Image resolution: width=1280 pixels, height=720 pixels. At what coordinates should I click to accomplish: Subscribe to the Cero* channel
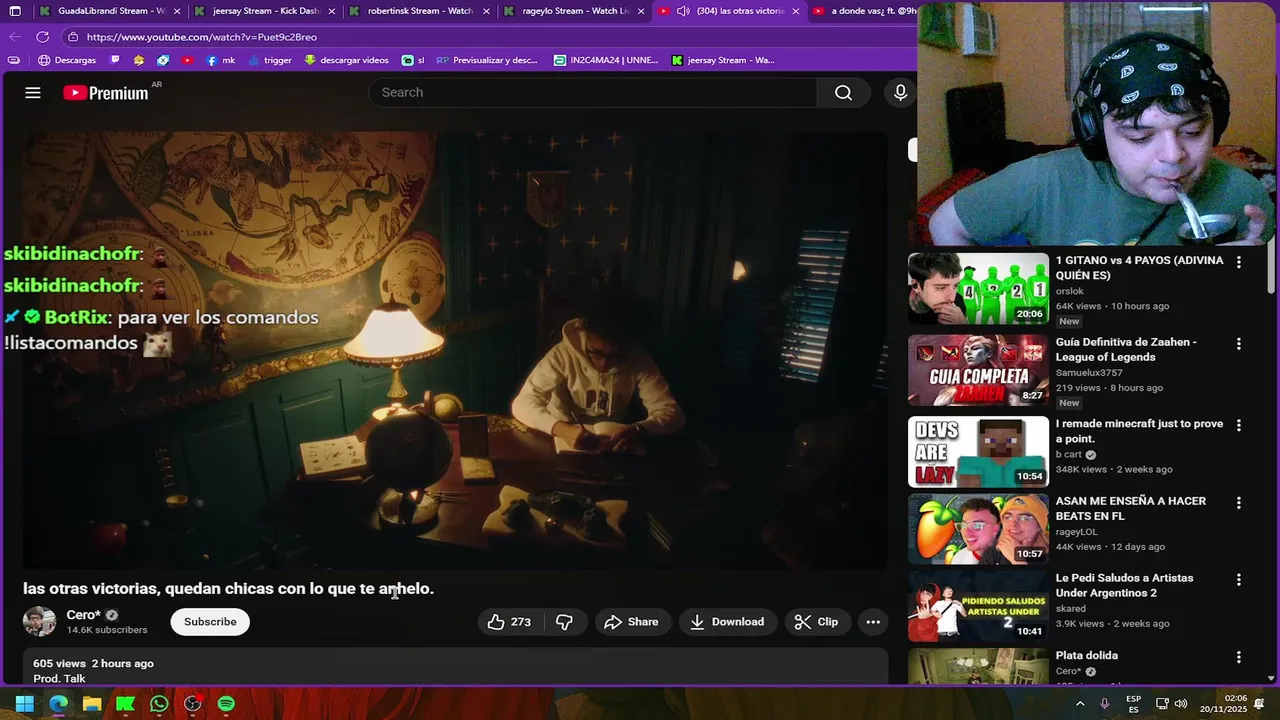coord(210,622)
